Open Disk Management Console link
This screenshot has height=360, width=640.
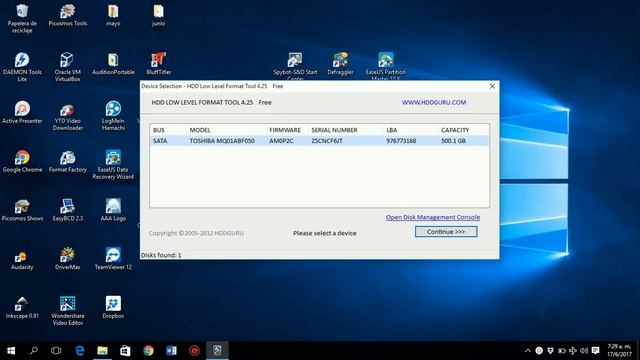click(433, 218)
